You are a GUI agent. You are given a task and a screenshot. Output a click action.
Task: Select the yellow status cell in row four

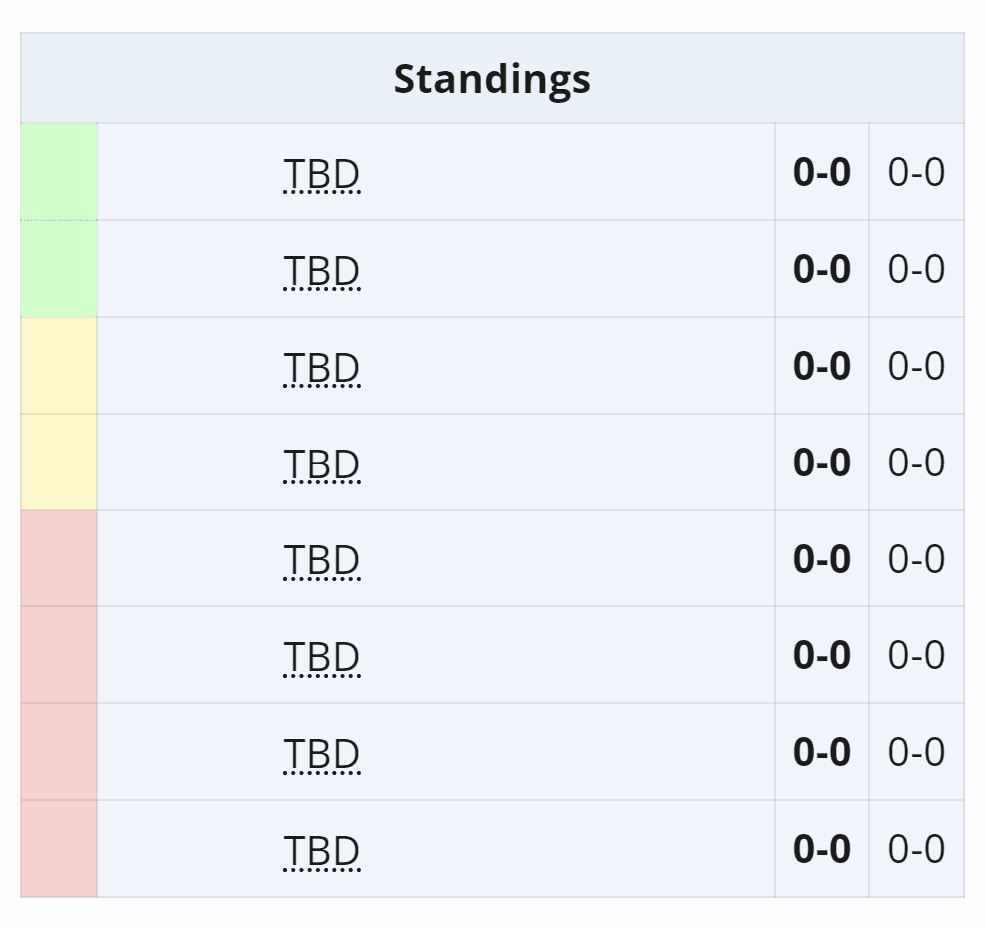pyautogui.click(x=58, y=463)
